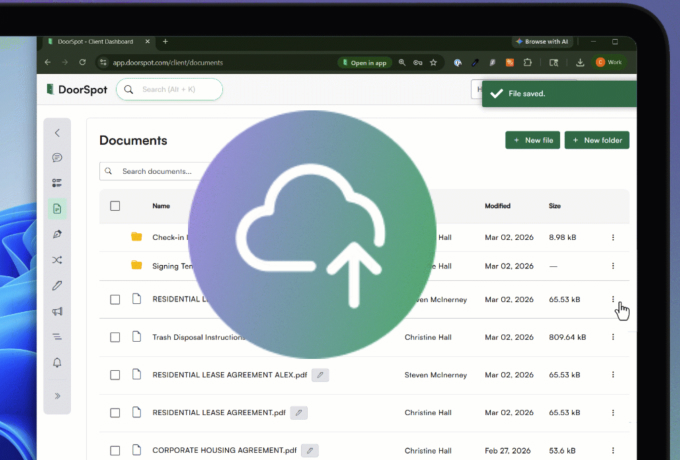The image size is (680, 460).
Task: Expand the sidebar using the double chevron
Action: [x=57, y=396]
